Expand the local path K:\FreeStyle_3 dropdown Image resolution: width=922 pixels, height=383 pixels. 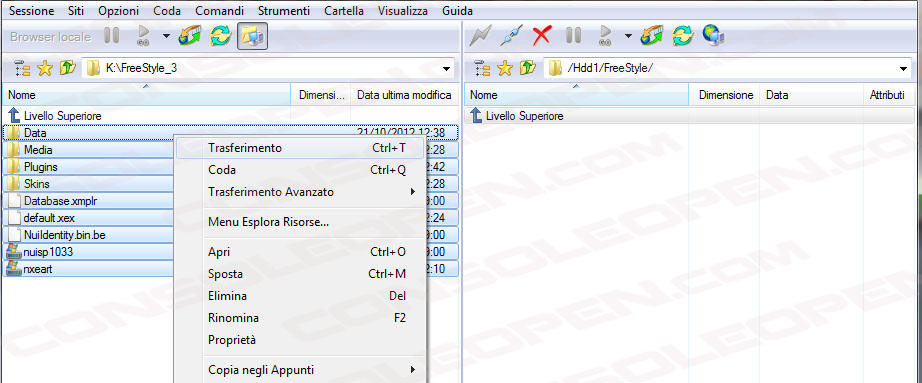(x=446, y=69)
